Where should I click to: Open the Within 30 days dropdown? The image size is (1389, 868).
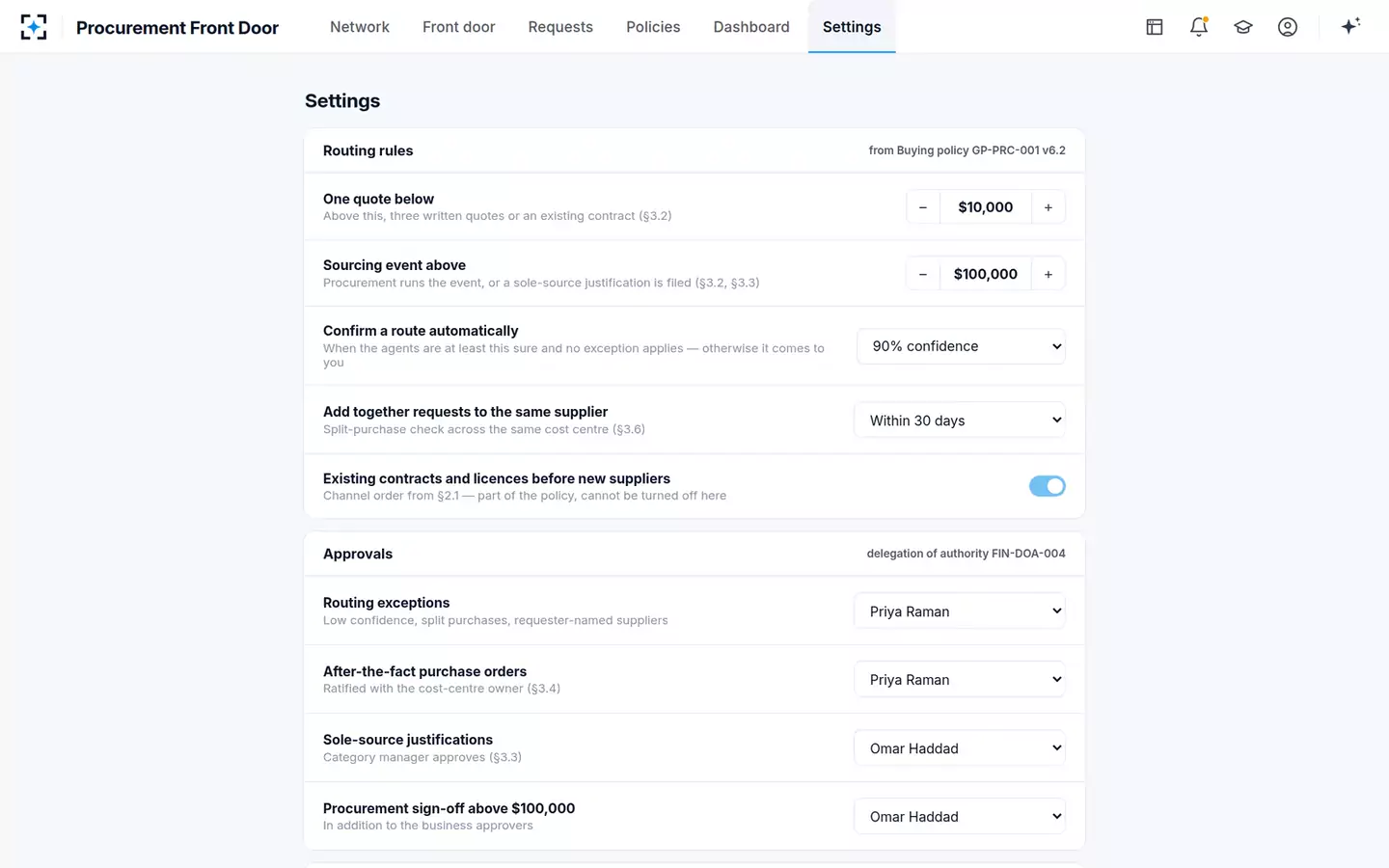[x=960, y=420]
